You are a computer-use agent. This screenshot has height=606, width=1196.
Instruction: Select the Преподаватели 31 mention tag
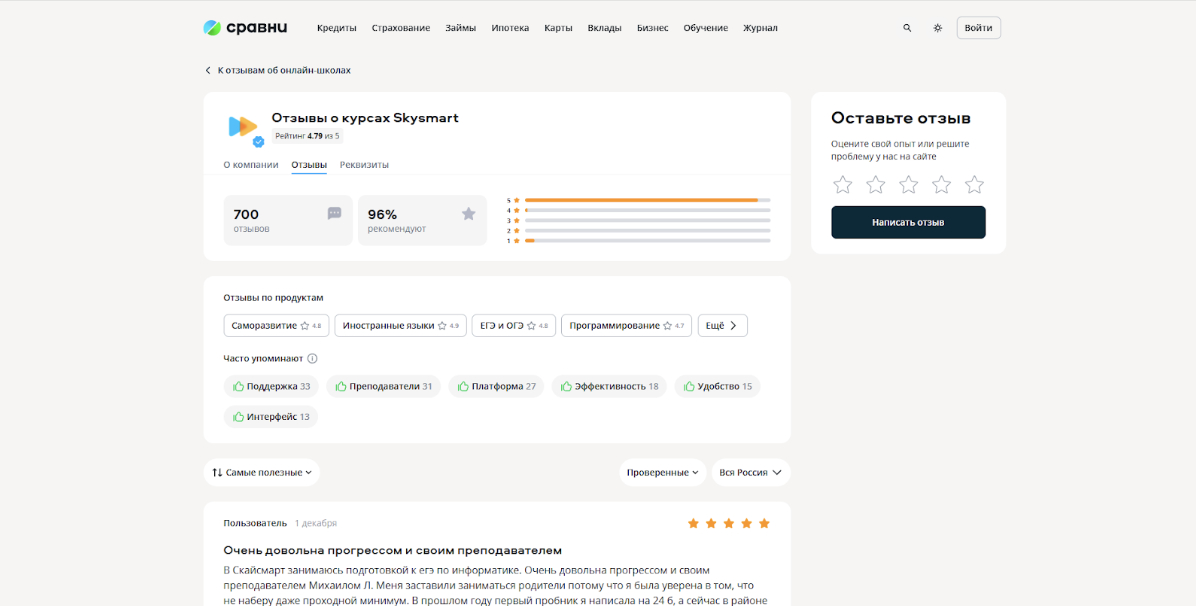[384, 386]
